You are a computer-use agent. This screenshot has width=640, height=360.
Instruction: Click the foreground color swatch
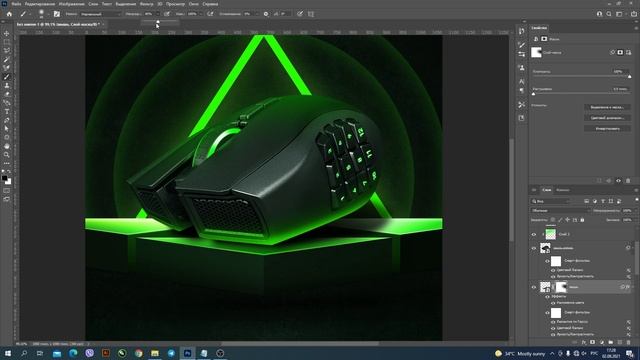pyautogui.click(x=4, y=178)
